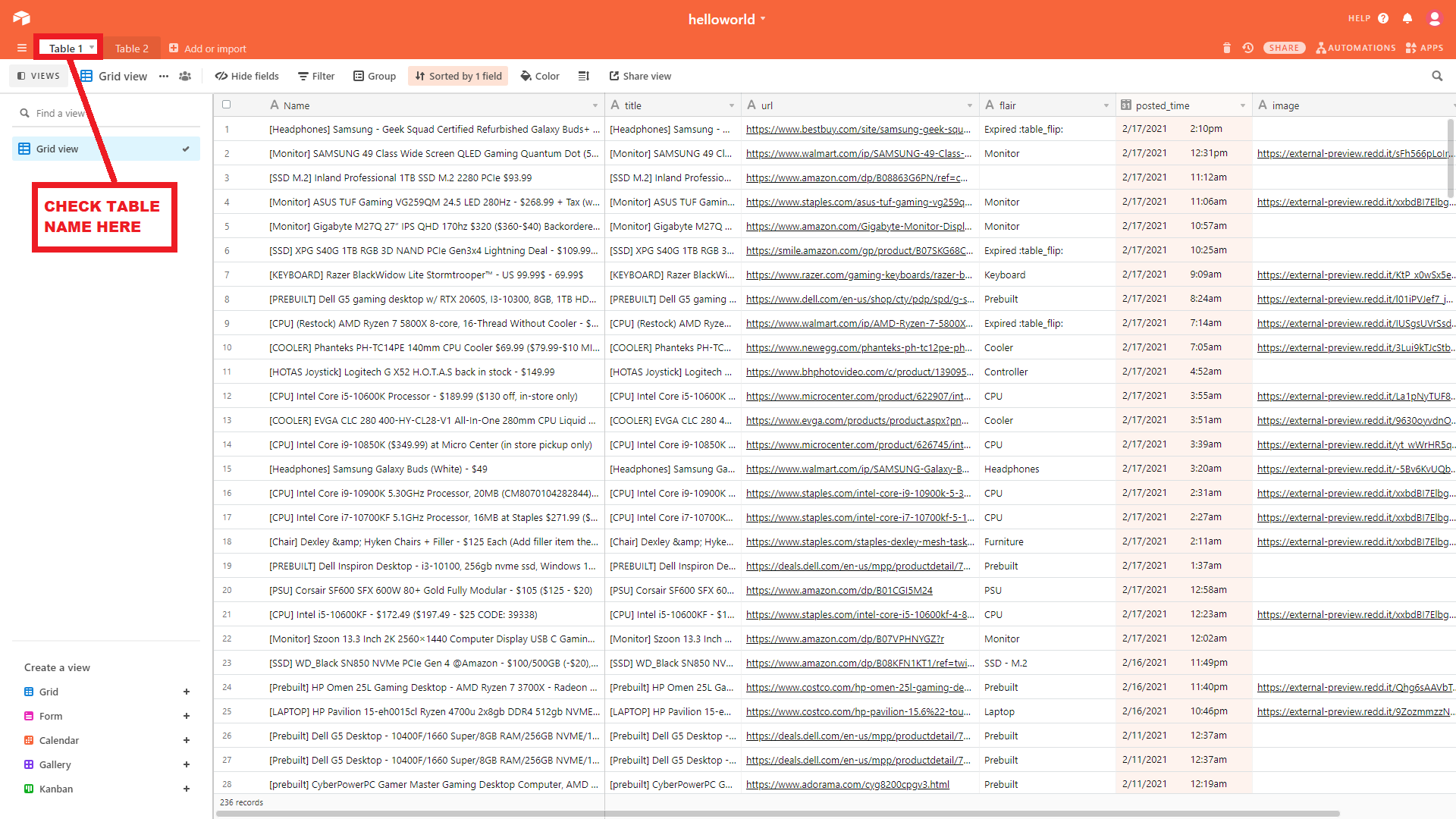Switch to the Table 2 tab
The image size is (1456, 819).
[132, 49]
